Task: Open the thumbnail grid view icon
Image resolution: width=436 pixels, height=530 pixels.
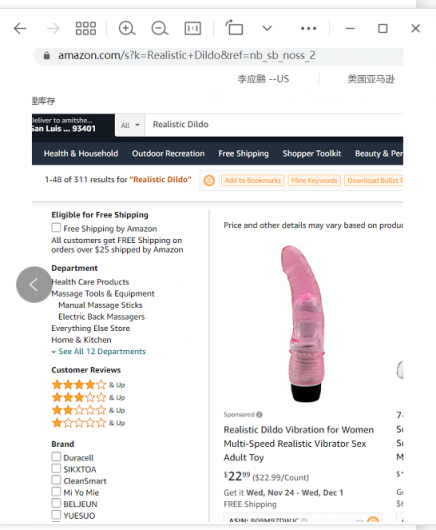Action: 86,28
